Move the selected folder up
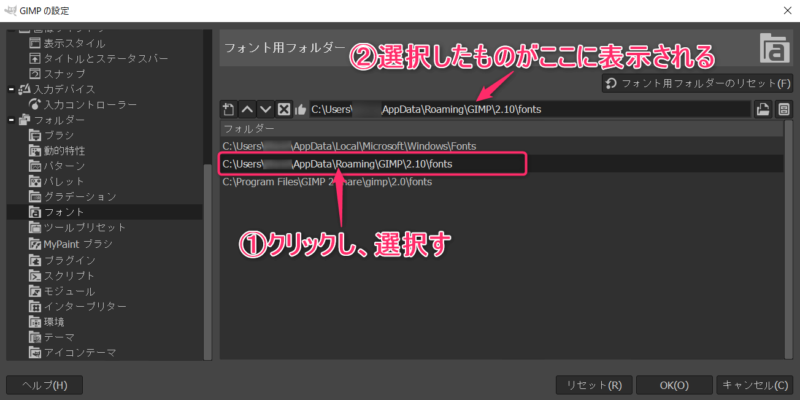The height and width of the screenshot is (400, 800). 247,109
